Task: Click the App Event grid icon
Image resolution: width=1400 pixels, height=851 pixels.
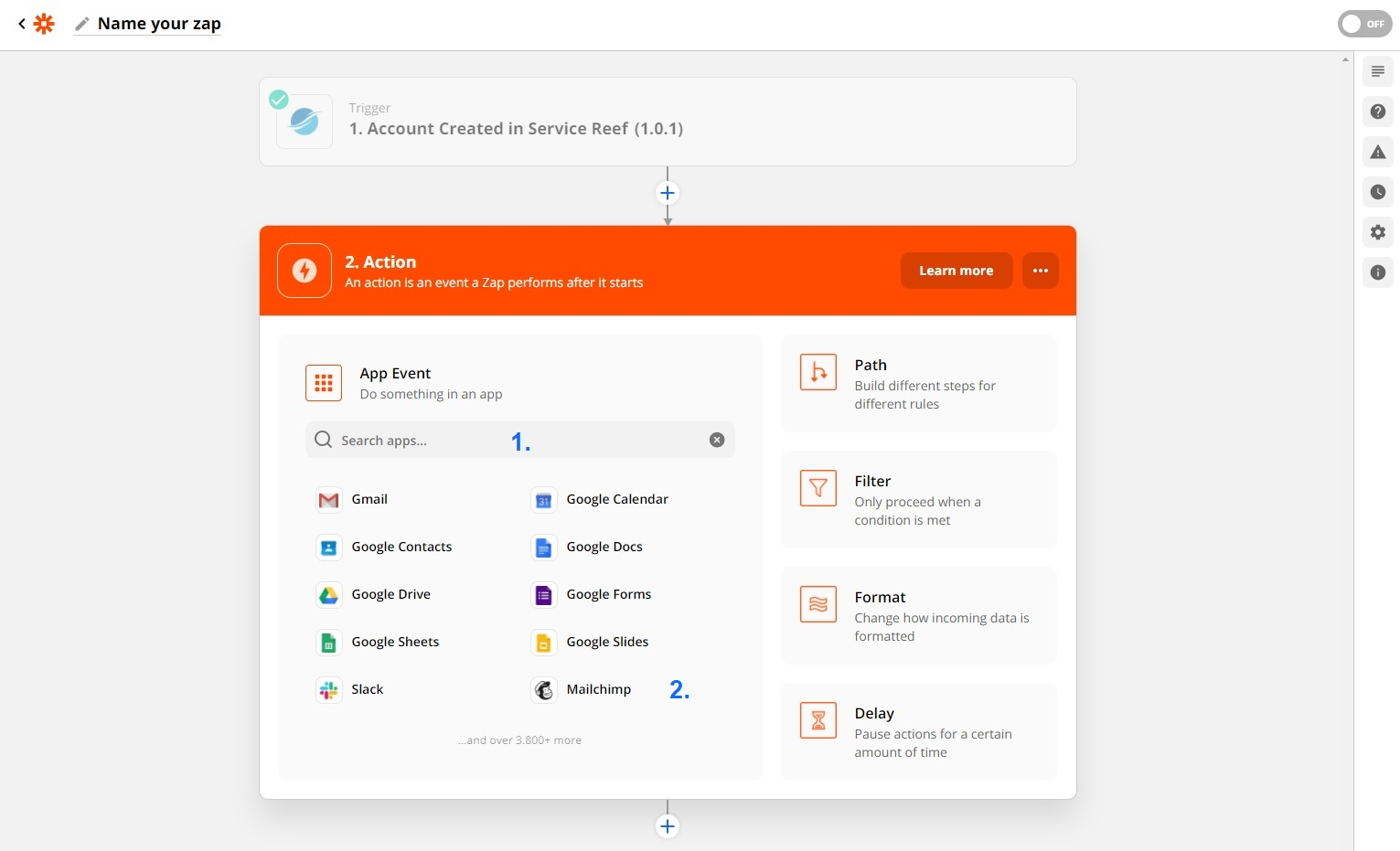Action: pyautogui.click(x=324, y=383)
